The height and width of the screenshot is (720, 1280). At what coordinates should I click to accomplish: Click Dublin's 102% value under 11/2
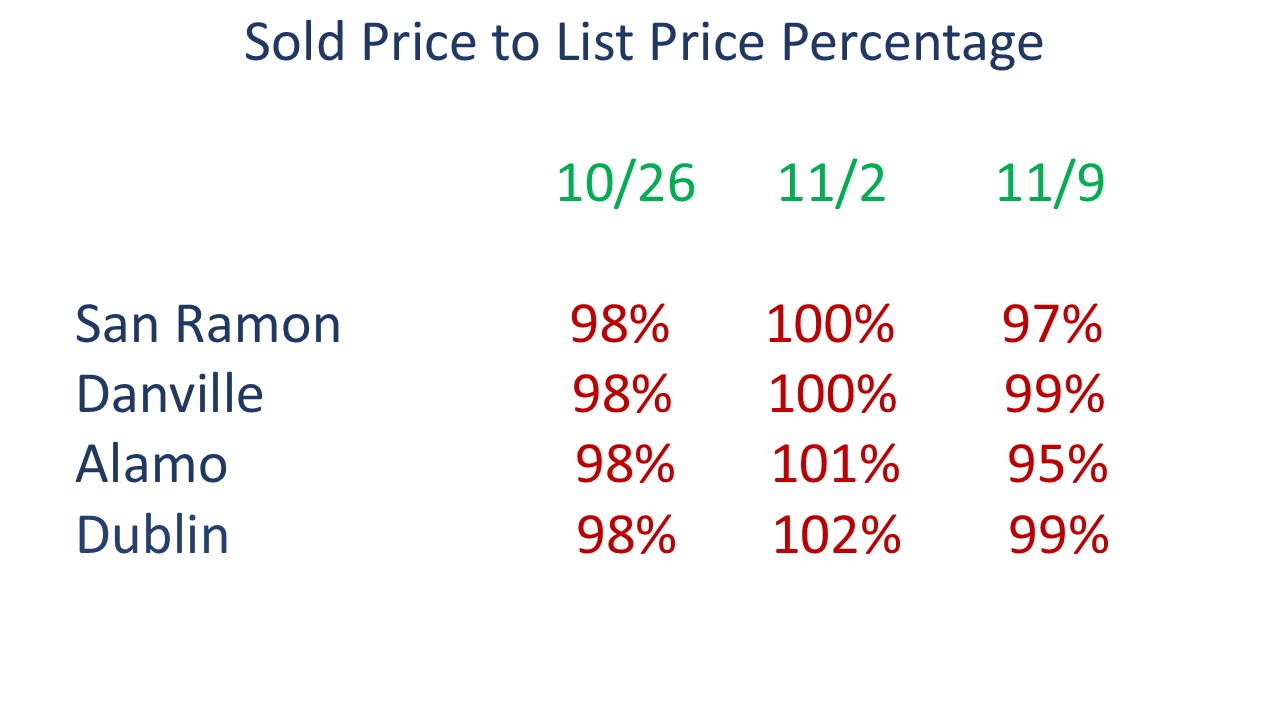pyautogui.click(x=837, y=536)
